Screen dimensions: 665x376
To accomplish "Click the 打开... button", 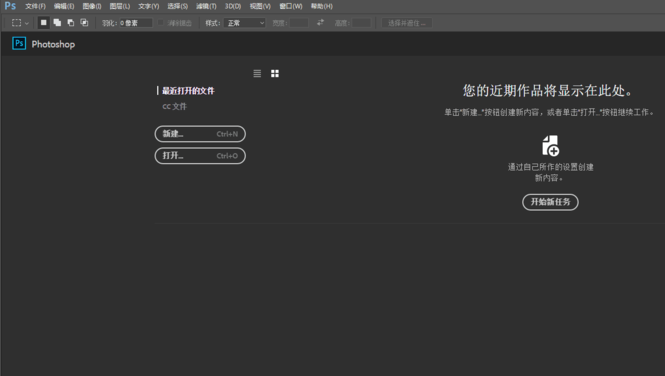I will [x=200, y=156].
